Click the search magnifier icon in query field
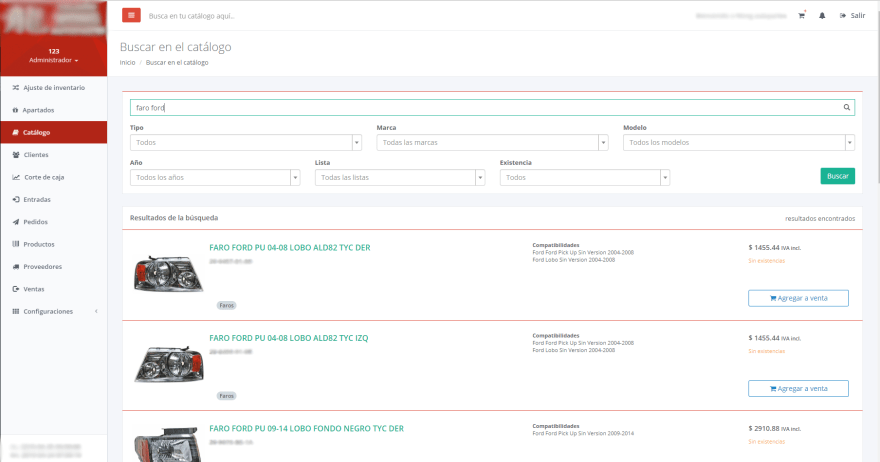This screenshot has width=880, height=462. tap(846, 107)
